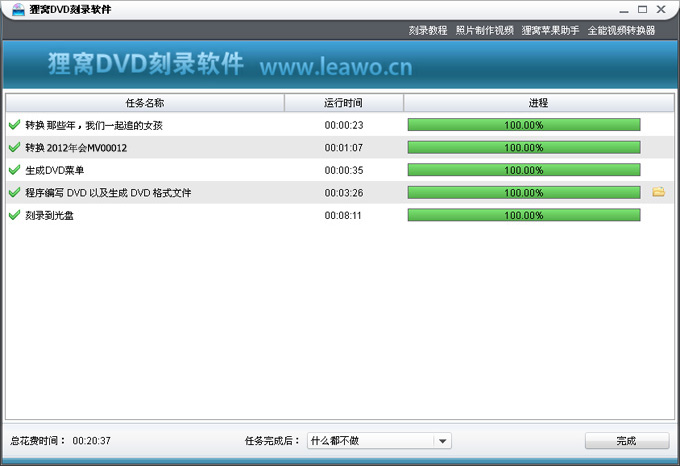The width and height of the screenshot is (680, 466).
Task: Click run time 00:00:35
Action: click(x=344, y=170)
